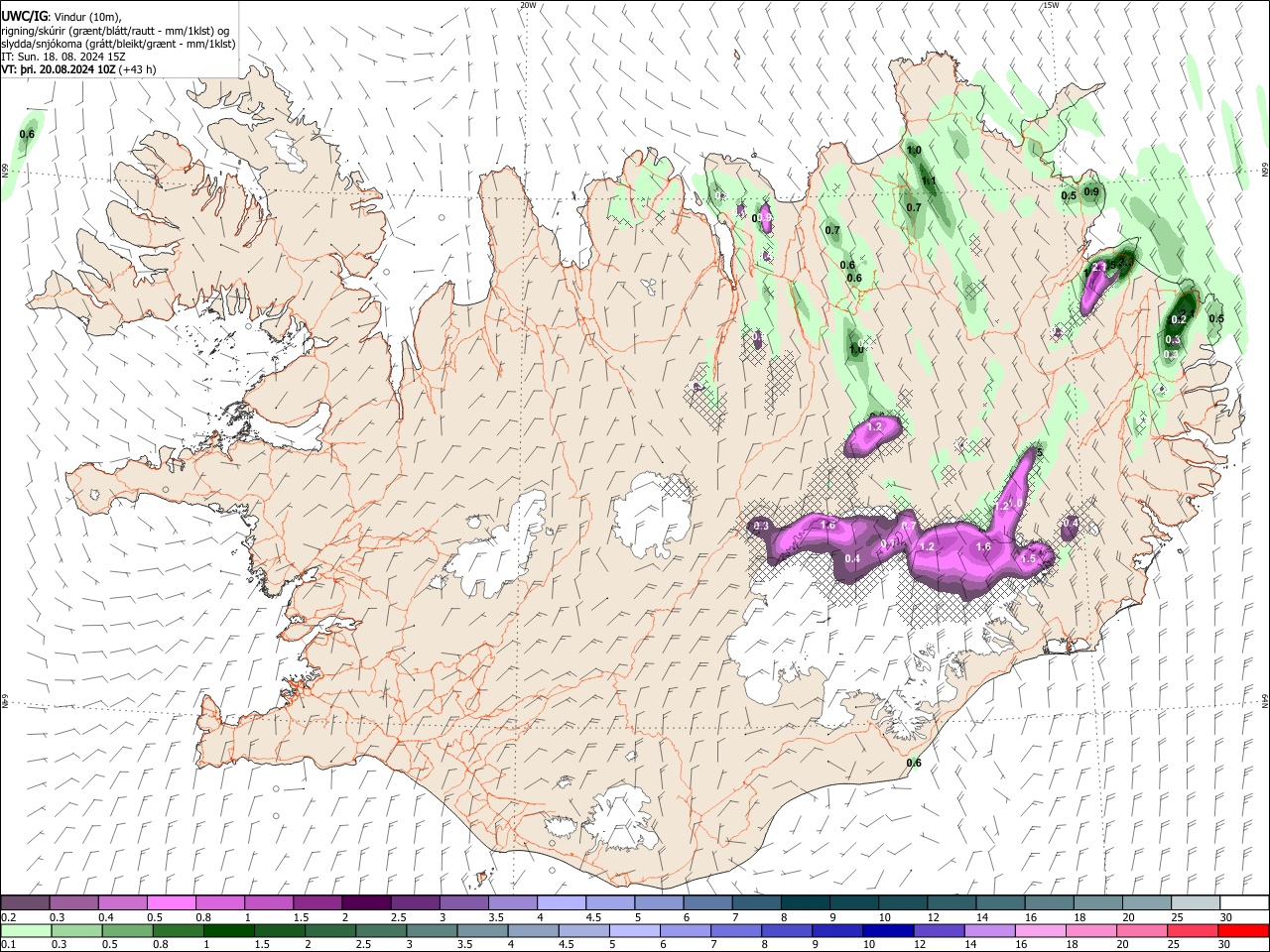Pick the darkest purple 2 swatch in the upper legend

(365, 903)
